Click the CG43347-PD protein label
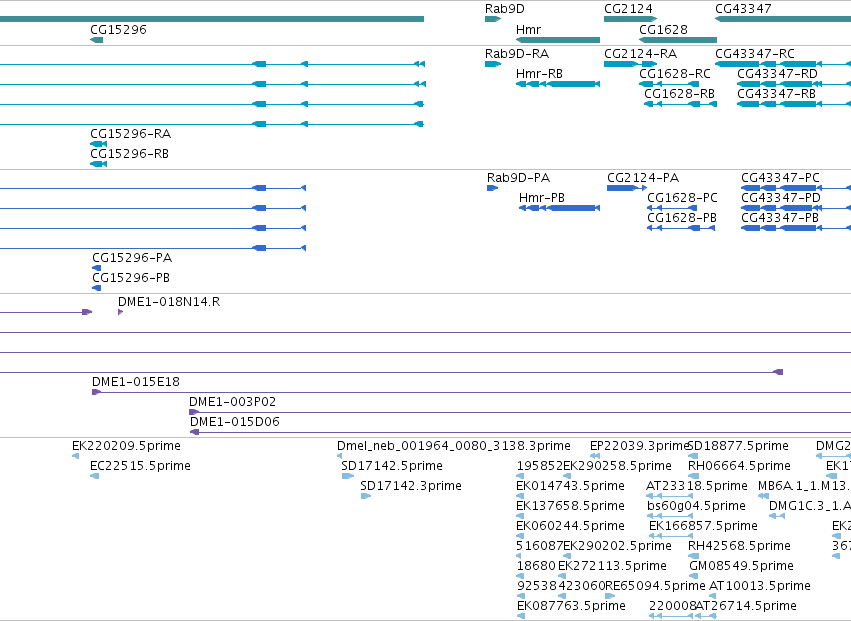 click(x=781, y=198)
